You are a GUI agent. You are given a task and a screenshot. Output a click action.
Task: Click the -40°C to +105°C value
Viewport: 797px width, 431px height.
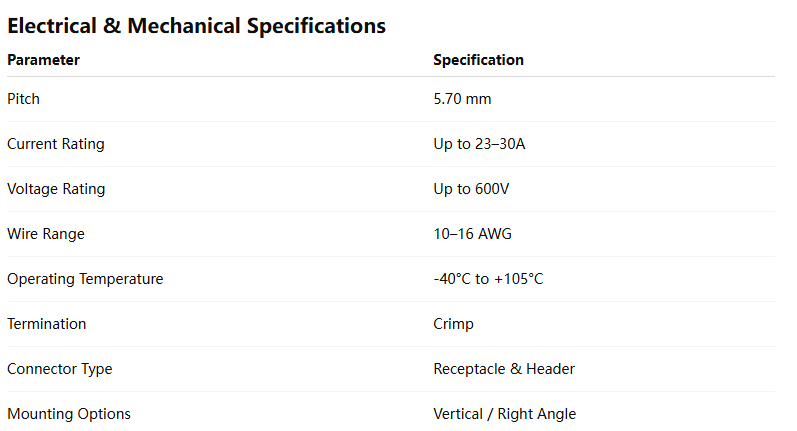pyautogui.click(x=488, y=279)
